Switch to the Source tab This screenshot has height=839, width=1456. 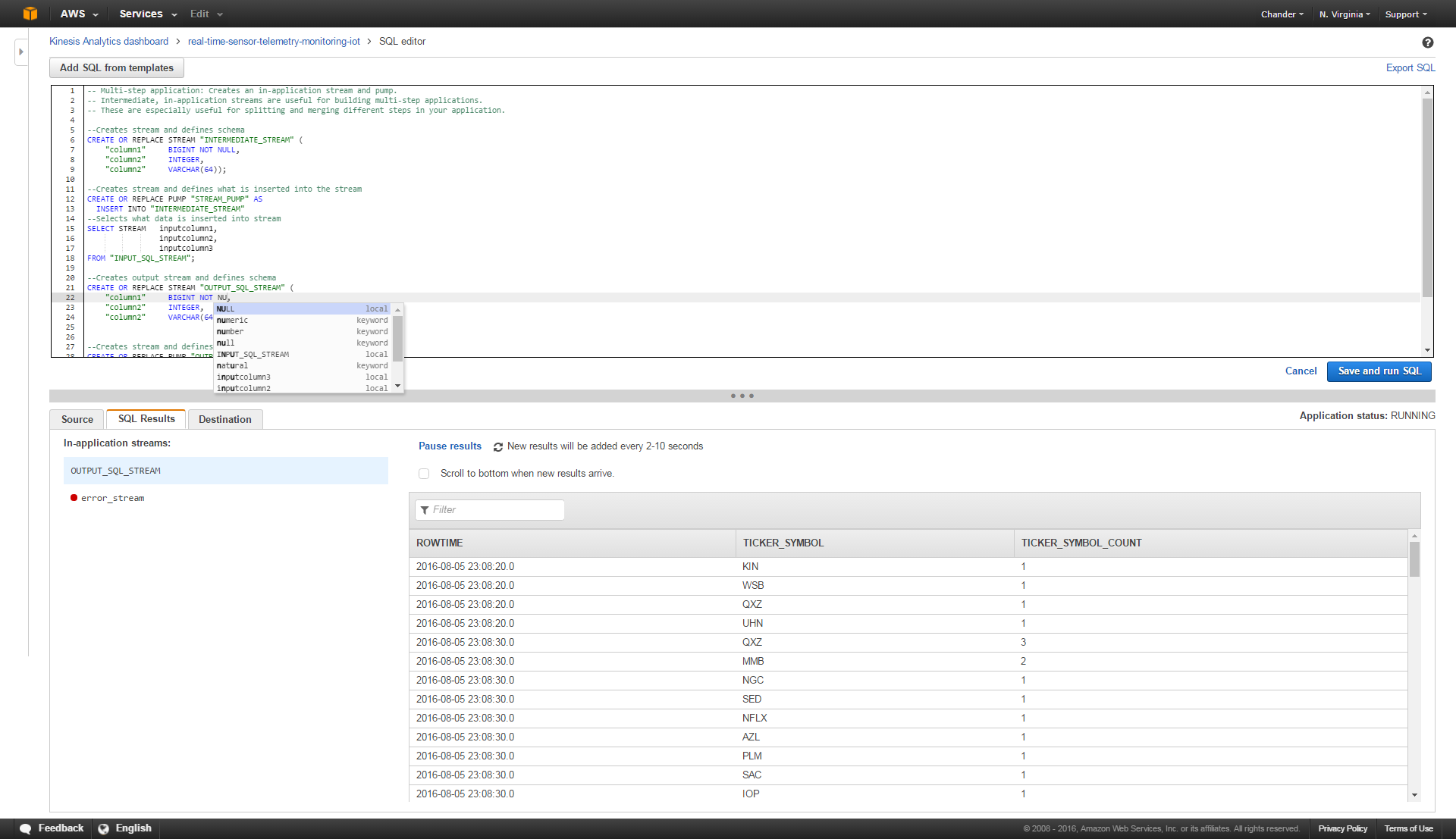pyautogui.click(x=76, y=419)
